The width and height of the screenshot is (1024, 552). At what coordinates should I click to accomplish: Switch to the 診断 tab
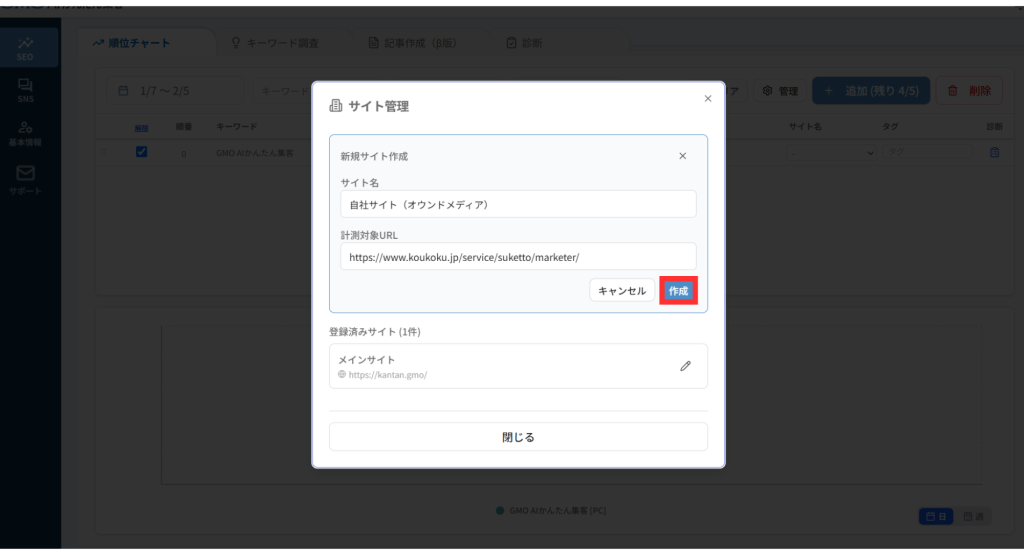point(525,43)
